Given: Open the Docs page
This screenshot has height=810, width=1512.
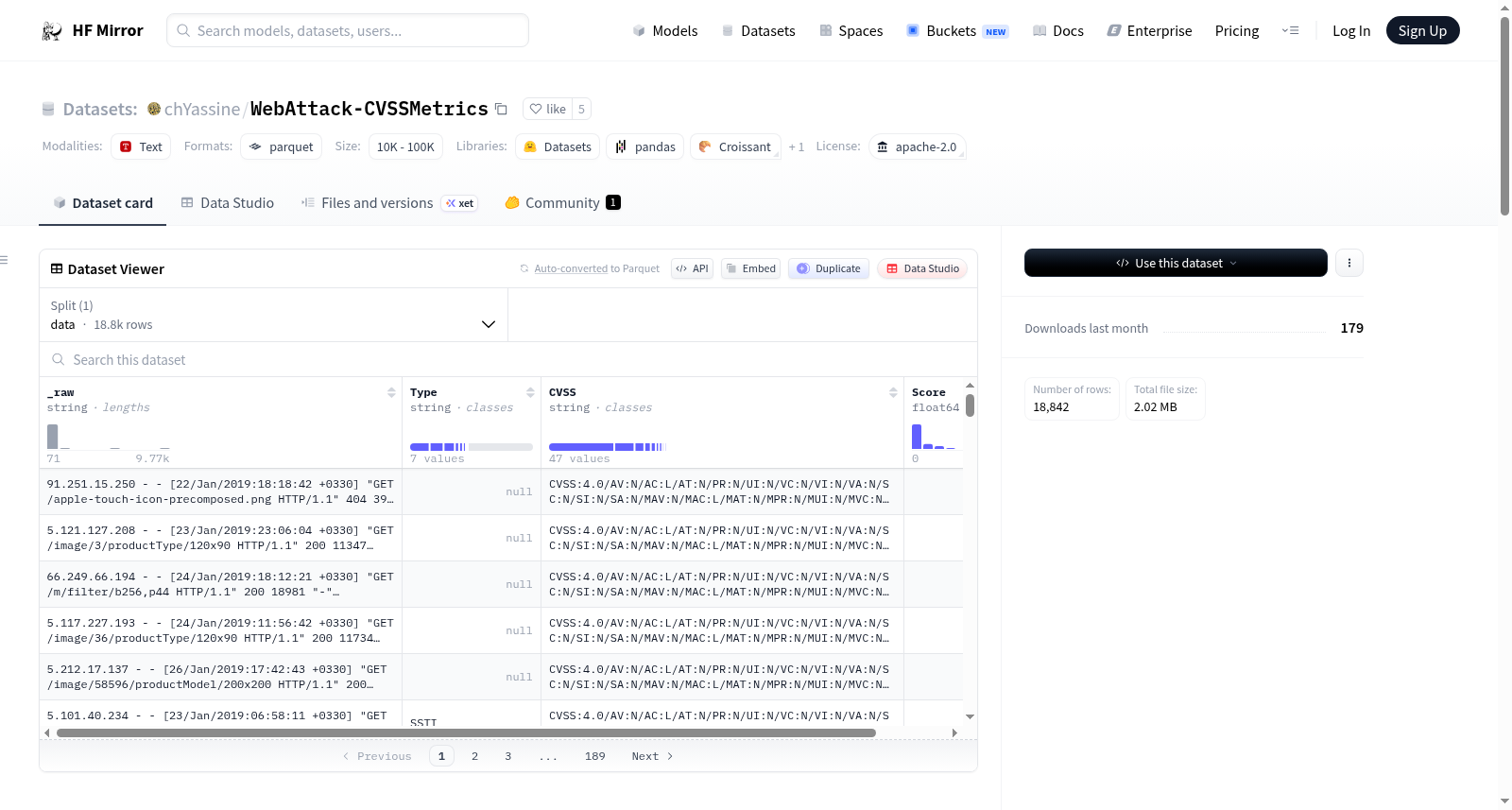Looking at the screenshot, I should click(1057, 31).
